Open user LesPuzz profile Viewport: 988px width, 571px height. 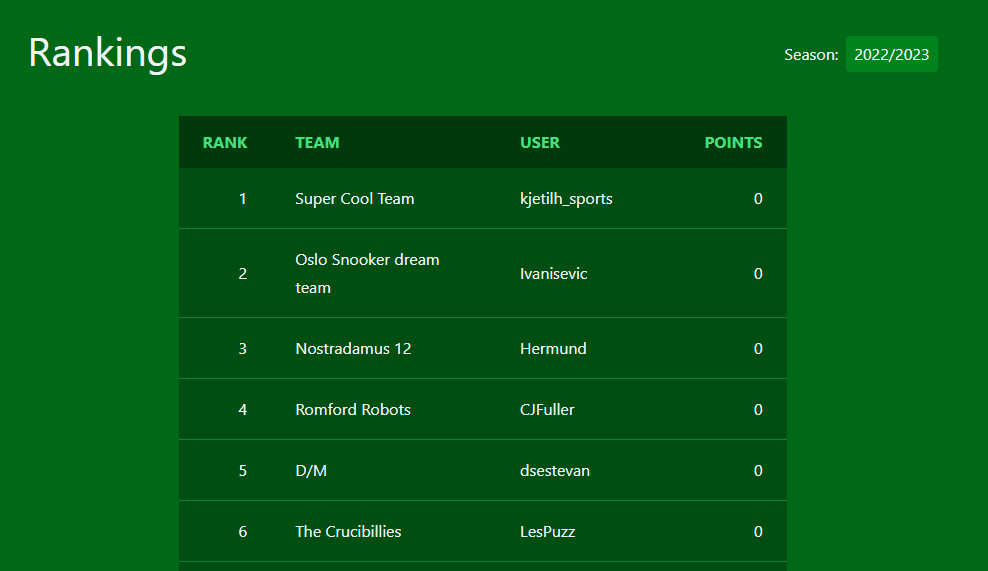click(548, 531)
